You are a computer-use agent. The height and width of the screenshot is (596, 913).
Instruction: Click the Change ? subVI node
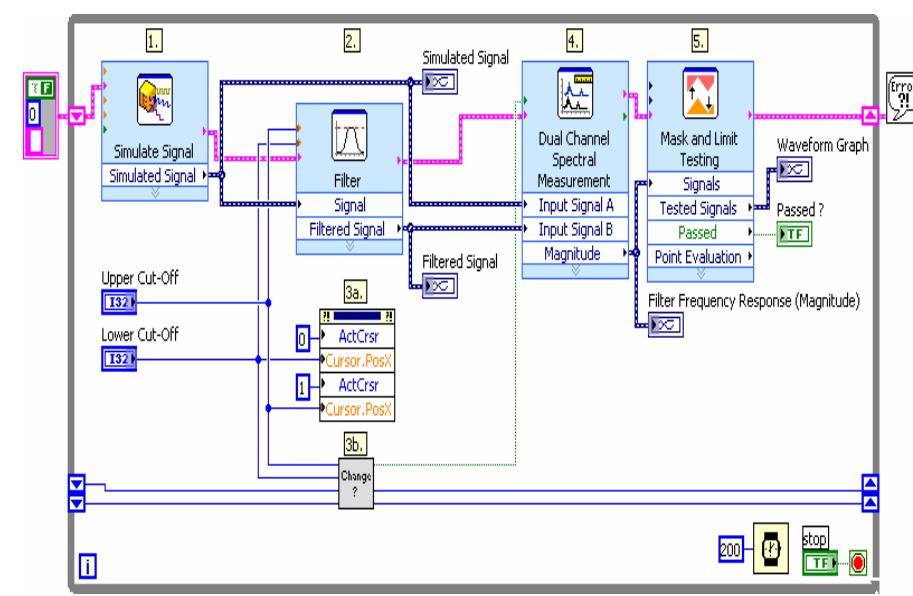356,483
